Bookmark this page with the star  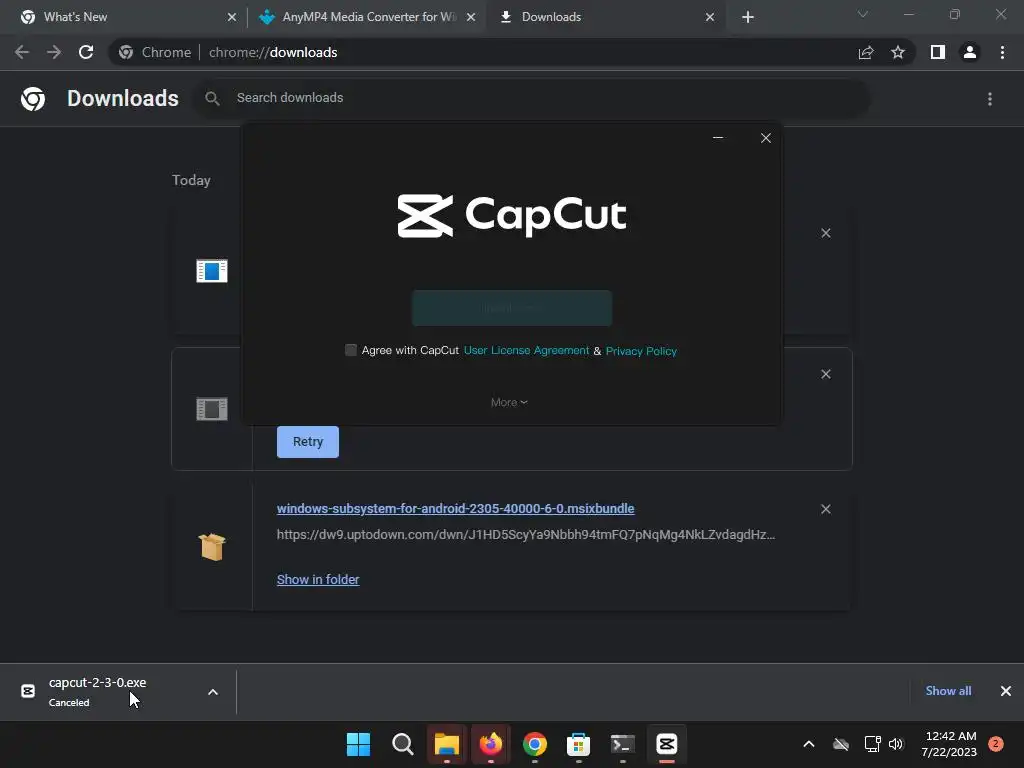pyautogui.click(x=898, y=52)
